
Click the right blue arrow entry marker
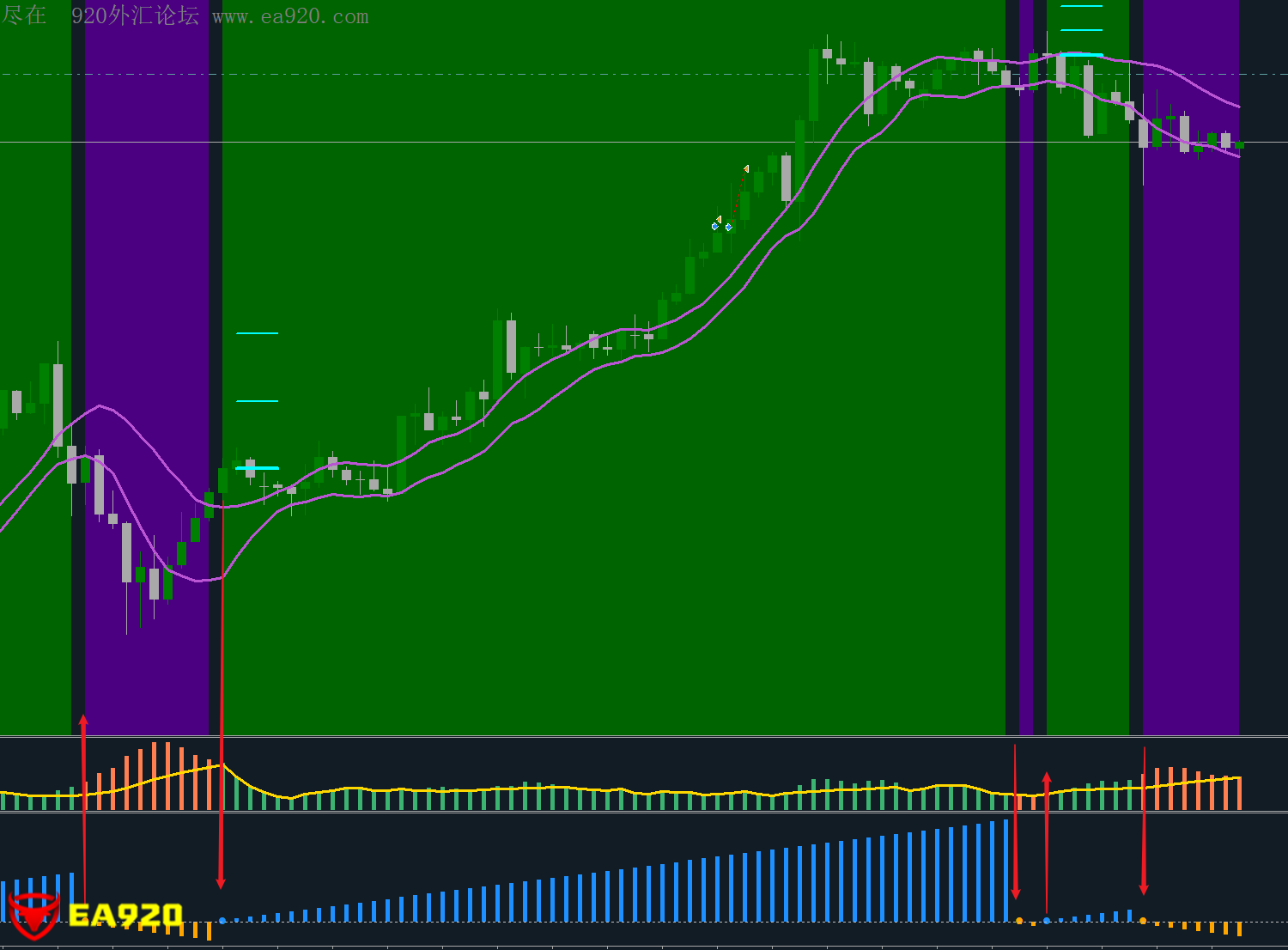729,227
